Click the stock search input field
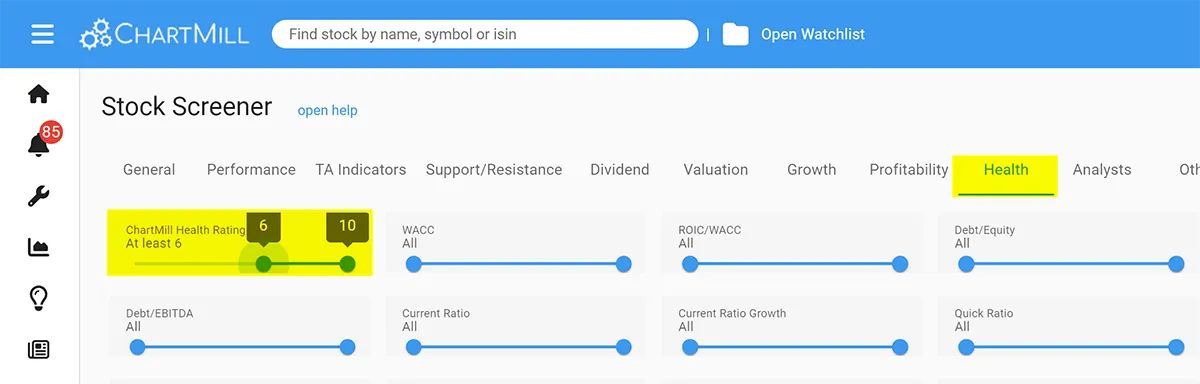The height and width of the screenshot is (384, 1200). click(485, 34)
